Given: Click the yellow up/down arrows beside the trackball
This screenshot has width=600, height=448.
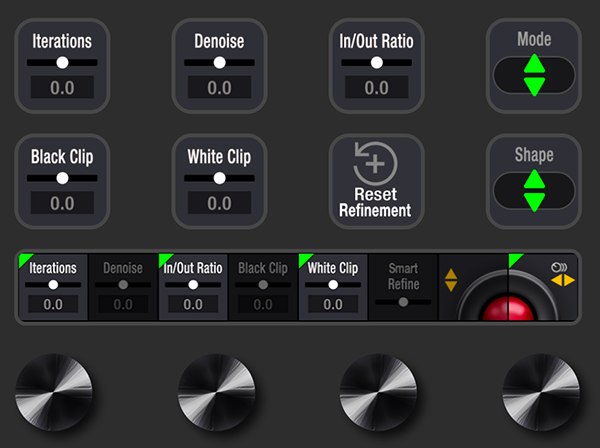Looking at the screenshot, I should 451,280.
